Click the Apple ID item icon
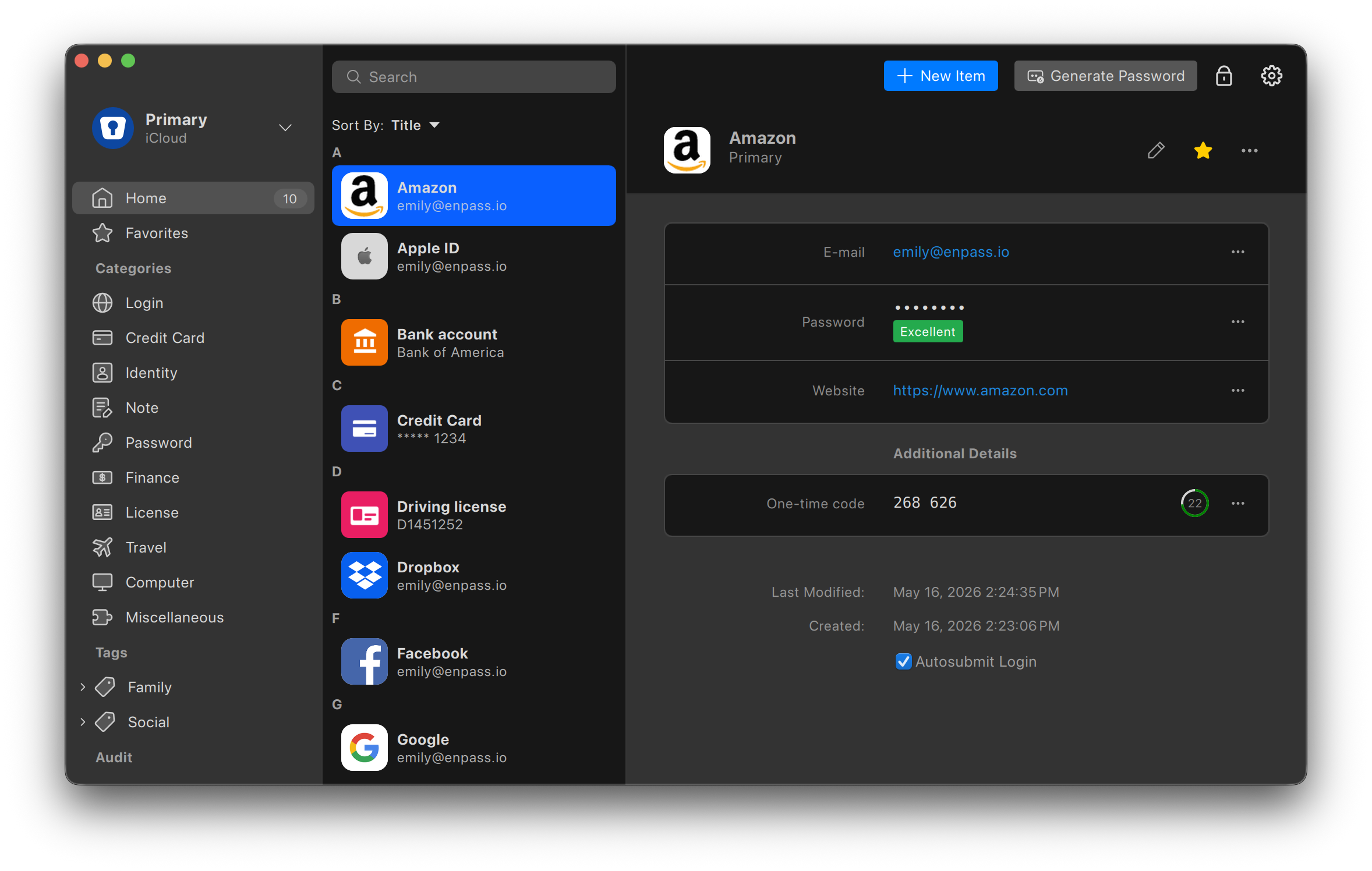This screenshot has height=871, width=1372. [x=365, y=256]
